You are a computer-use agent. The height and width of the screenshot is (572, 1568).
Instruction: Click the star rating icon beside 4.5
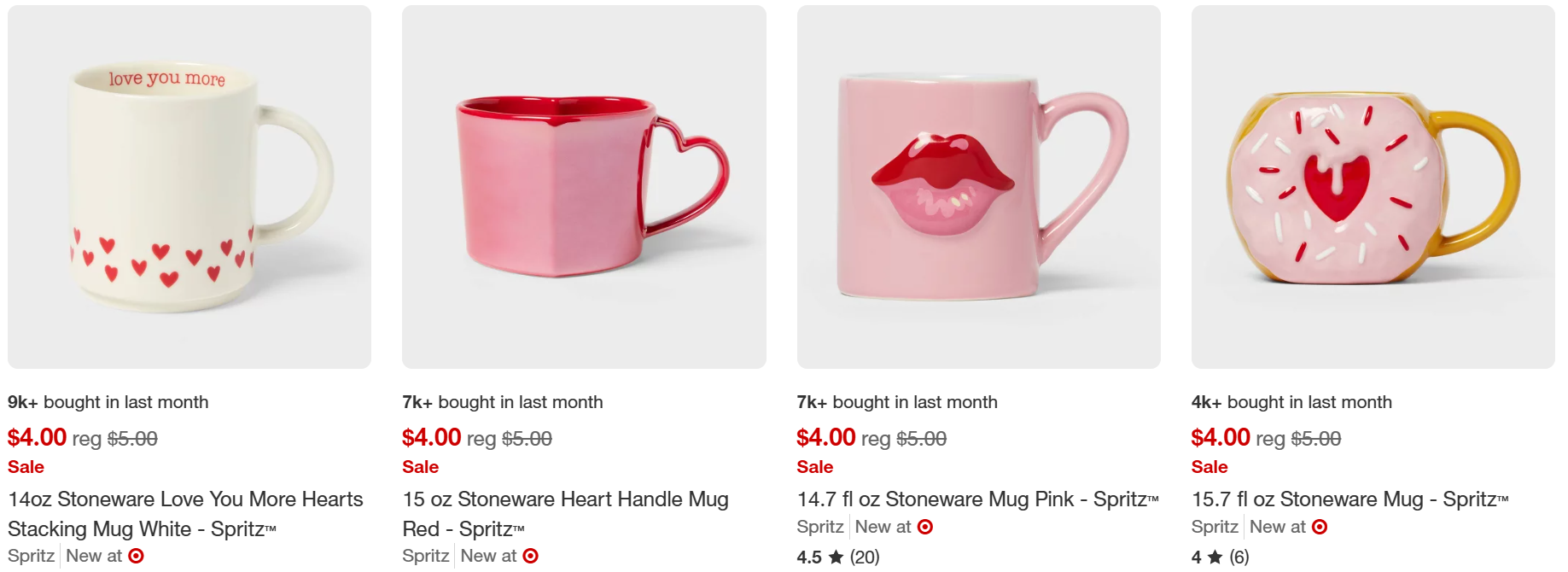coord(836,557)
